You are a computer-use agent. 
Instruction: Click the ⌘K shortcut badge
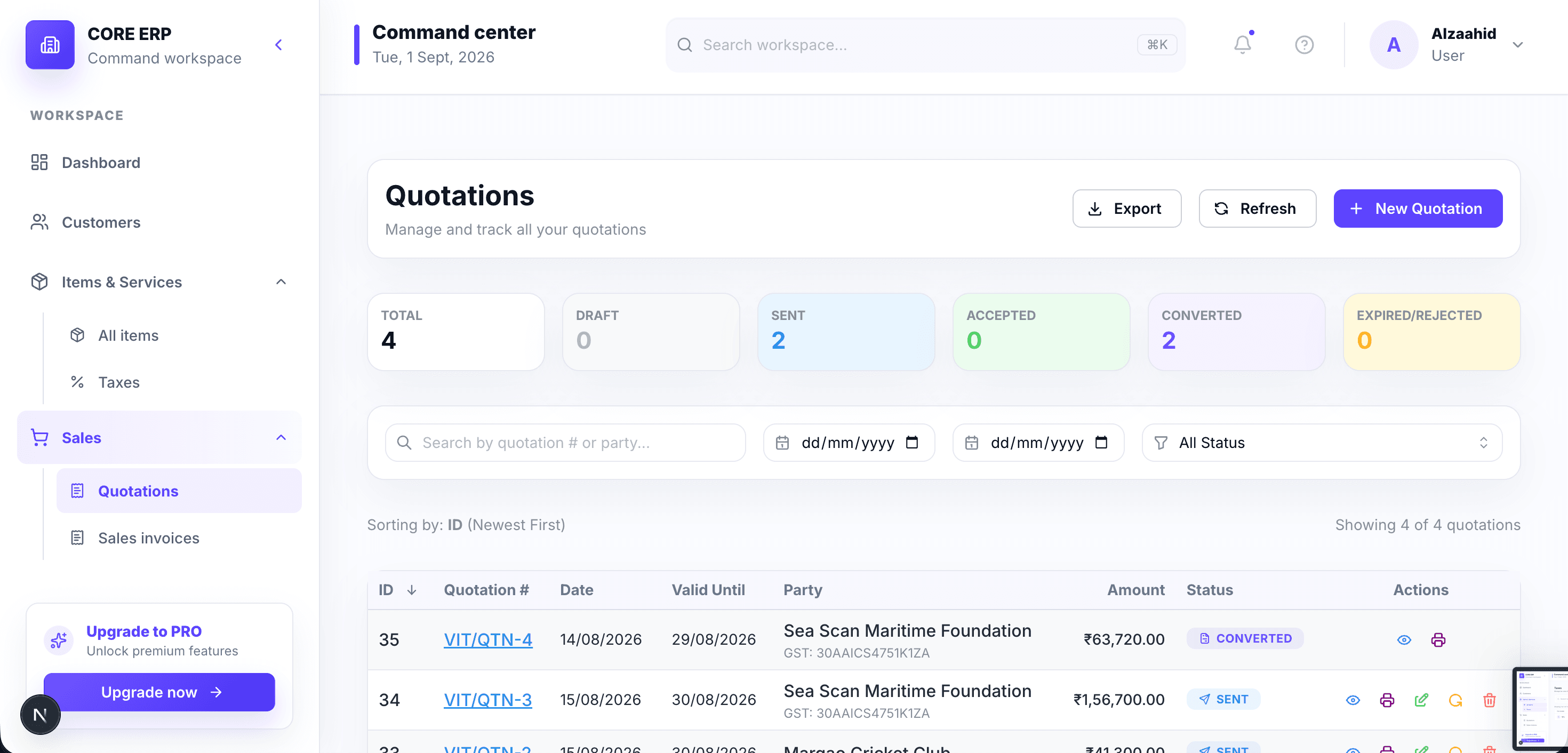tap(1157, 44)
